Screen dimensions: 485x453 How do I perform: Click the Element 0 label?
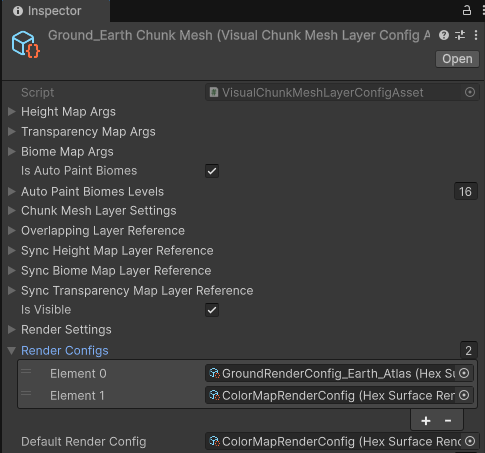point(78,374)
